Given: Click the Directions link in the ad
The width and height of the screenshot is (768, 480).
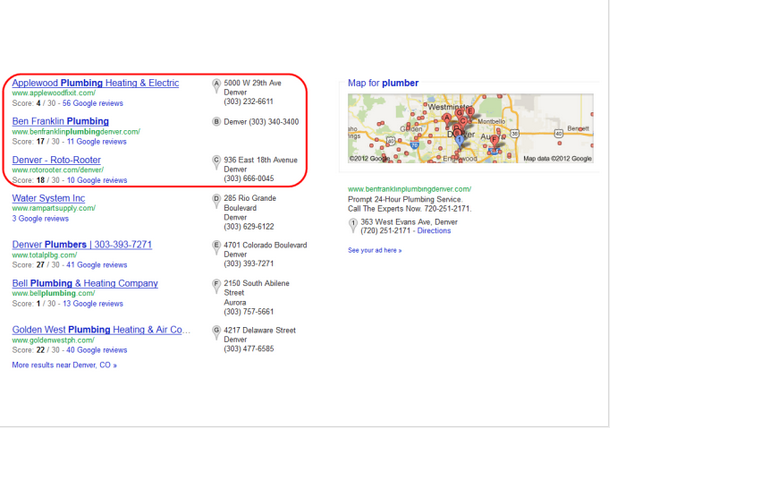Looking at the screenshot, I should pyautogui.click(x=434, y=231).
